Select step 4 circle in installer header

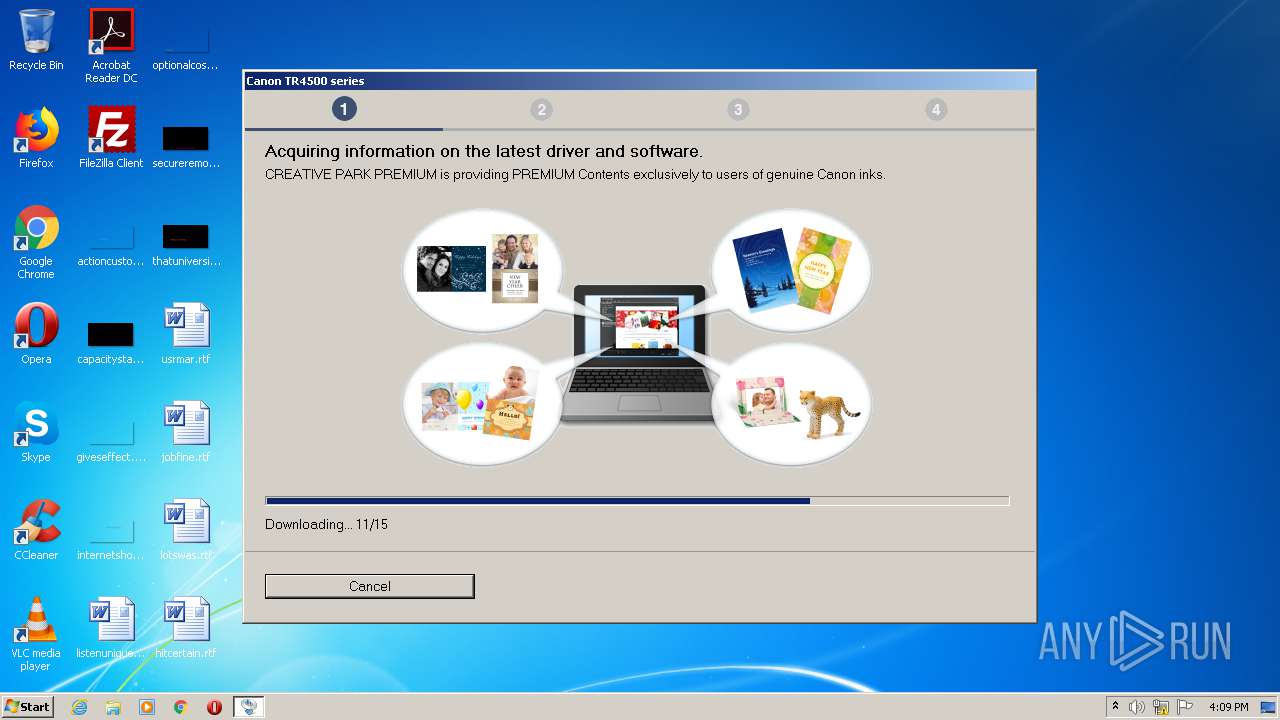(x=936, y=110)
